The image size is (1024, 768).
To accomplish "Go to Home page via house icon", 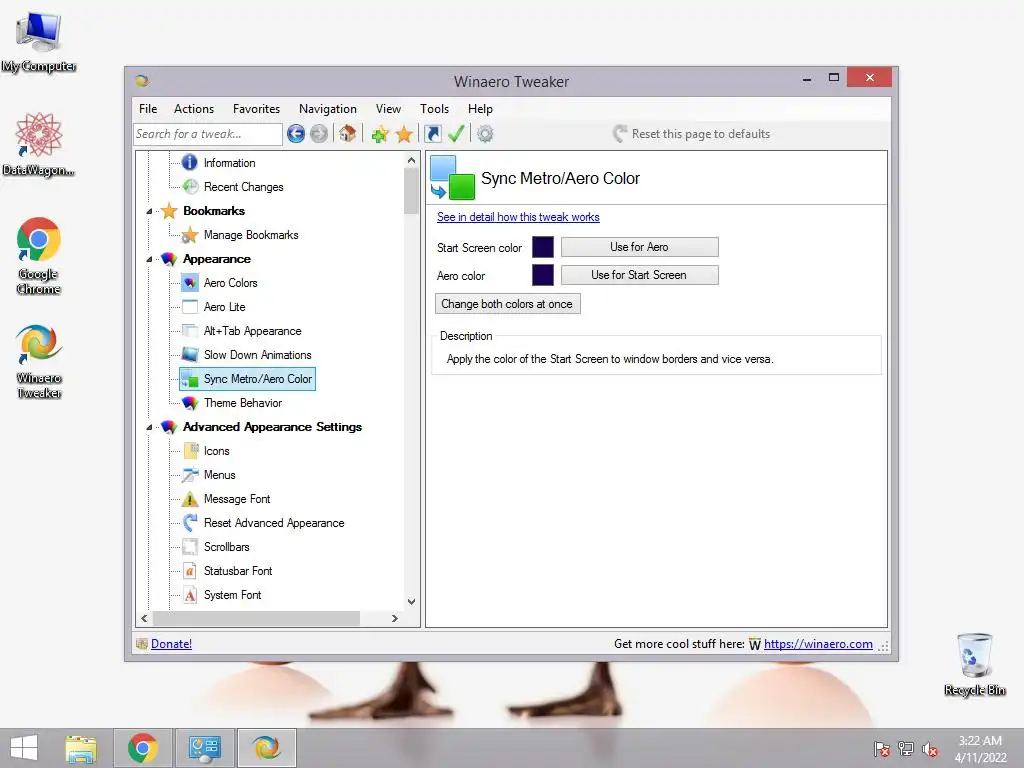I will (x=347, y=133).
